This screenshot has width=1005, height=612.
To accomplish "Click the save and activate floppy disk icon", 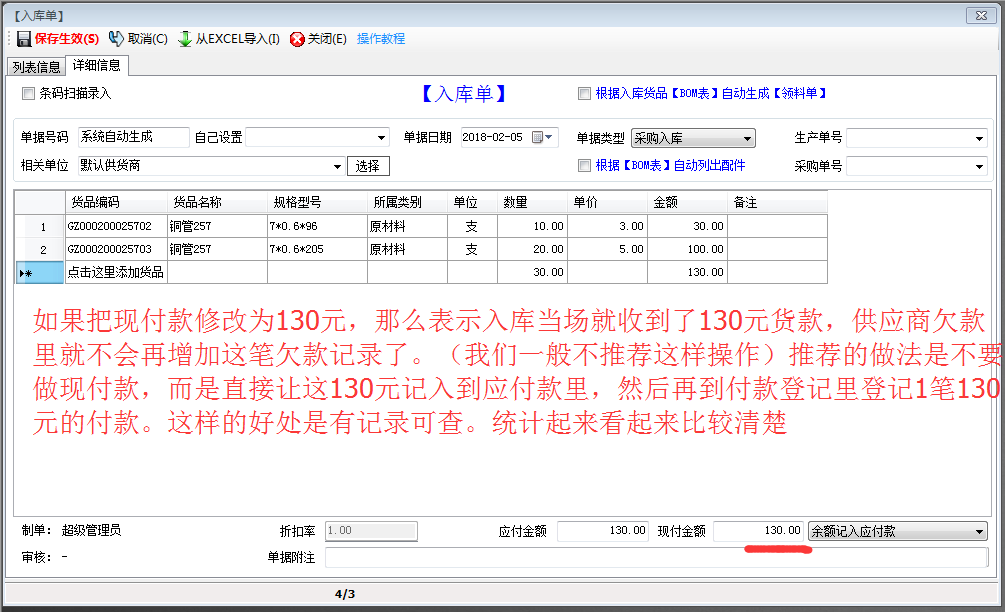I will tap(23, 39).
